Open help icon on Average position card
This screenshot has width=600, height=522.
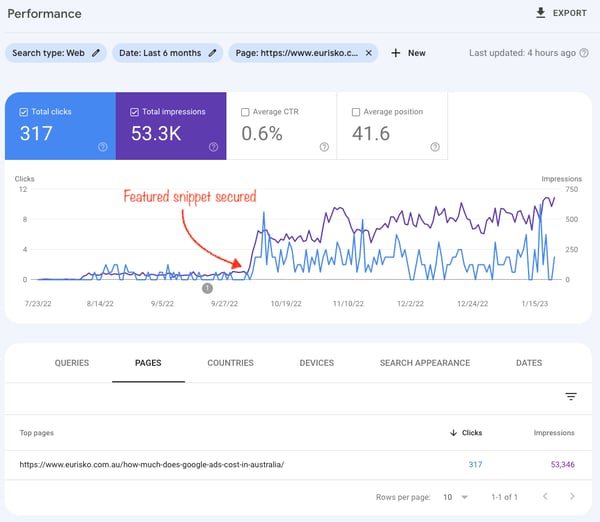pyautogui.click(x=435, y=147)
